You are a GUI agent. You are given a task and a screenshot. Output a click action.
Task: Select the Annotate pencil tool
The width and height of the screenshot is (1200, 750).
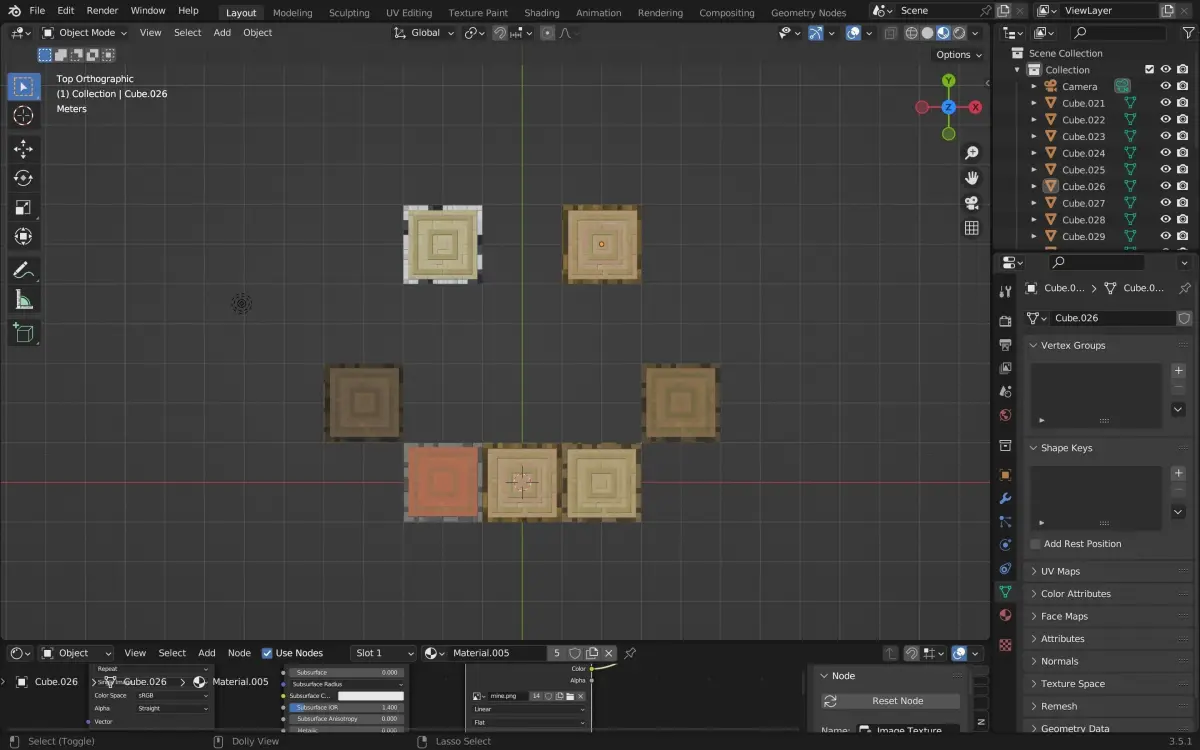tap(23, 270)
